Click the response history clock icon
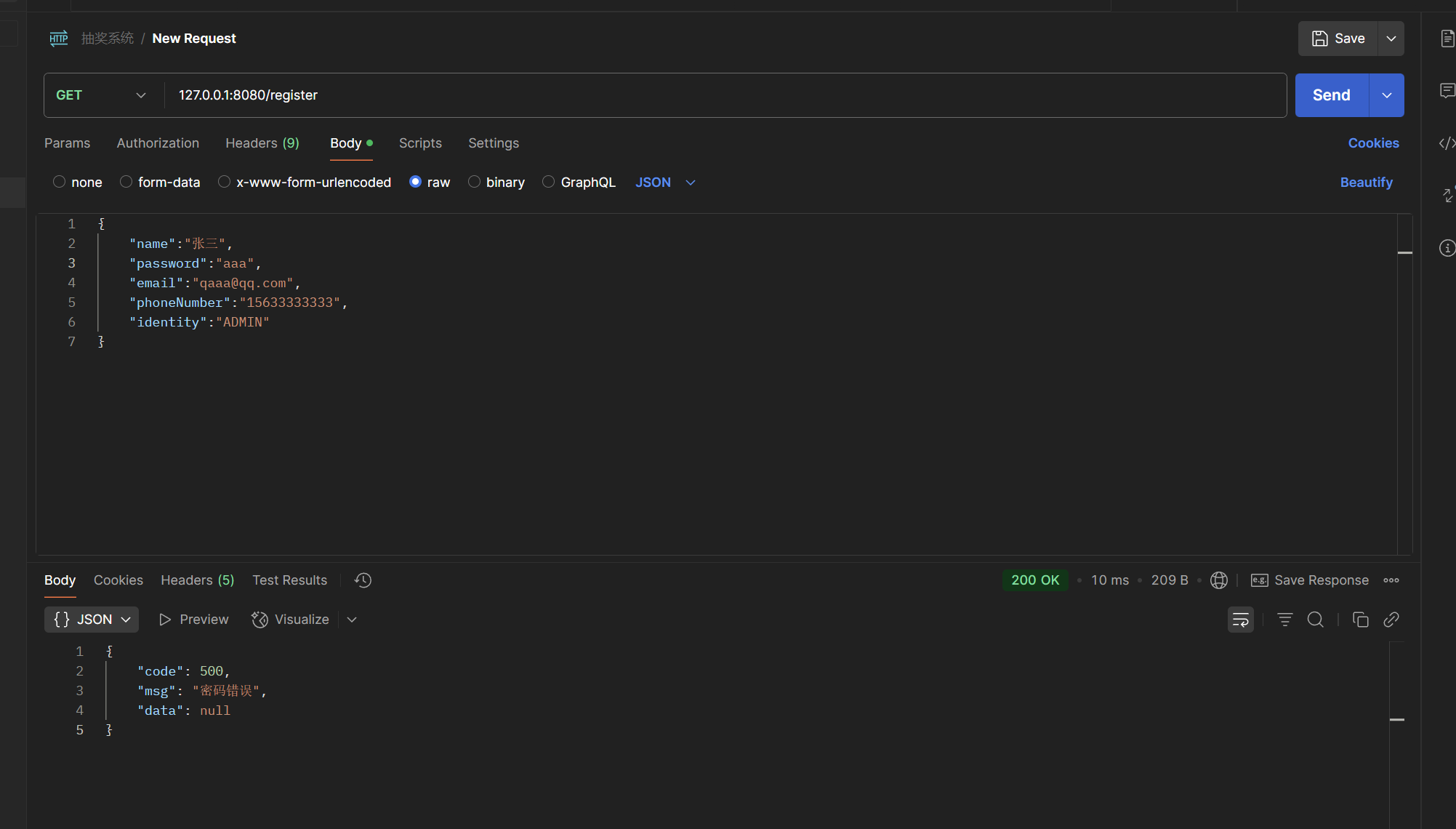Image resolution: width=1456 pixels, height=829 pixels. pos(363,580)
